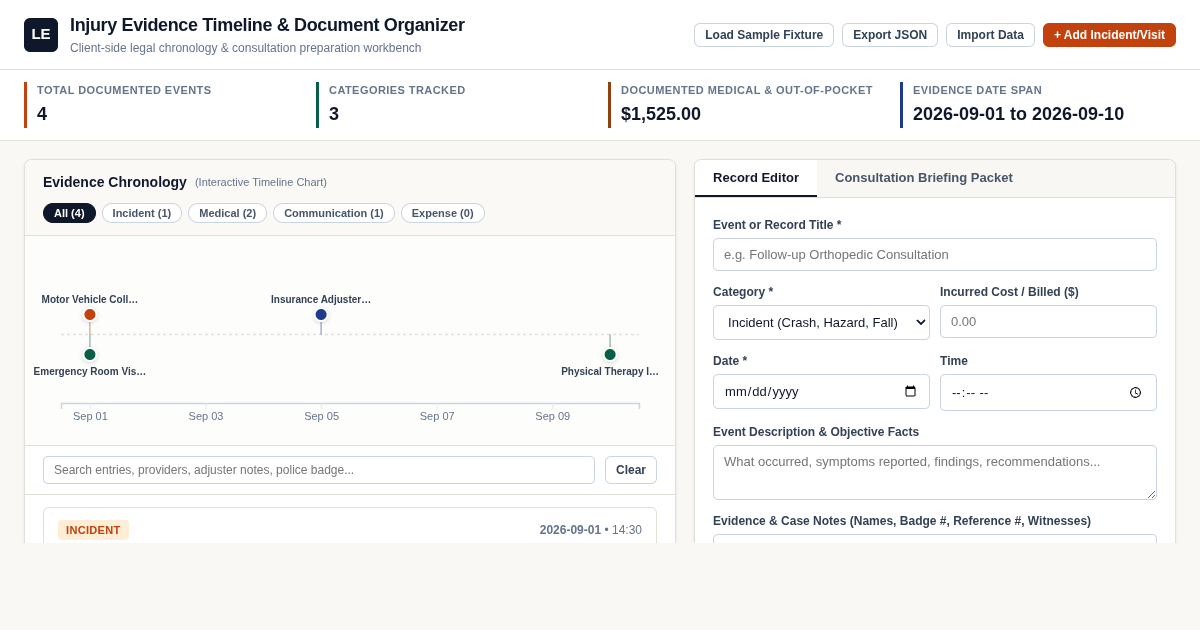Click the Categories Tracked value 3
The image size is (1200, 630).
click(x=334, y=114)
